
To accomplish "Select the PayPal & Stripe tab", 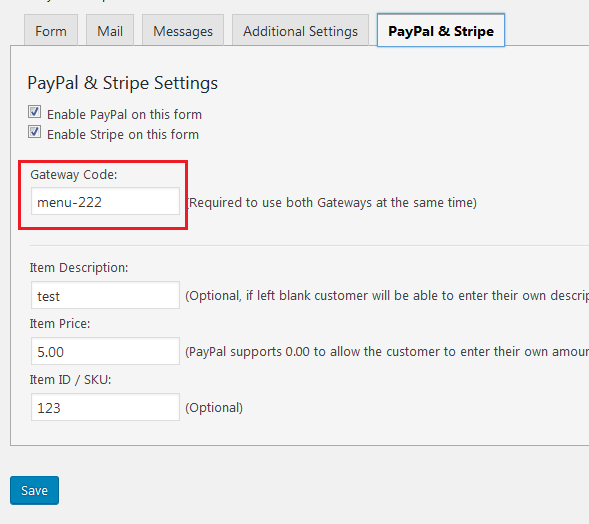I will (441, 30).
